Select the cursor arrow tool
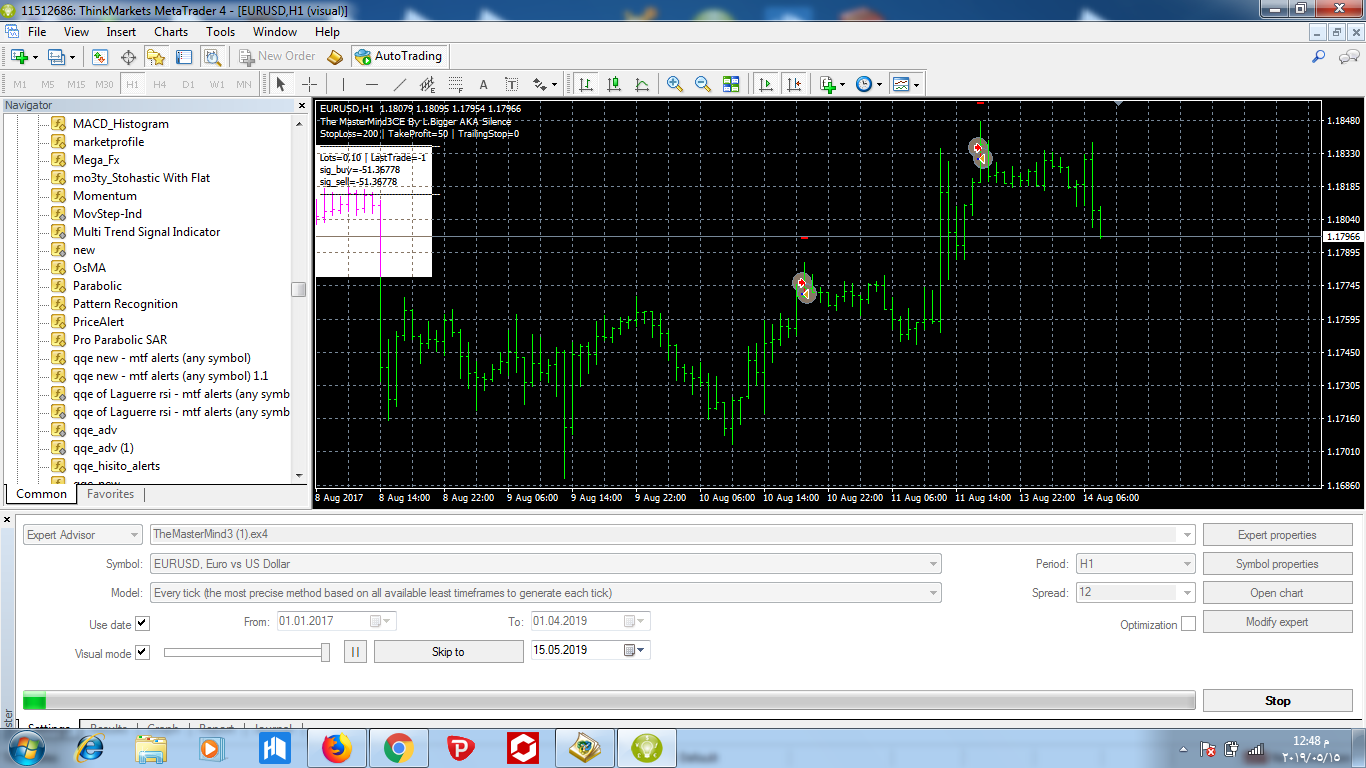 coord(281,84)
